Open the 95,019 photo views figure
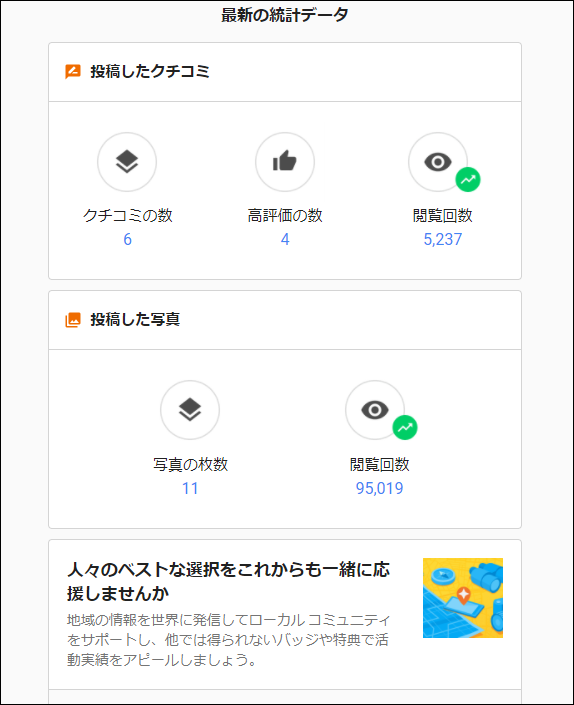This screenshot has width=574, height=705. pyautogui.click(x=380, y=488)
